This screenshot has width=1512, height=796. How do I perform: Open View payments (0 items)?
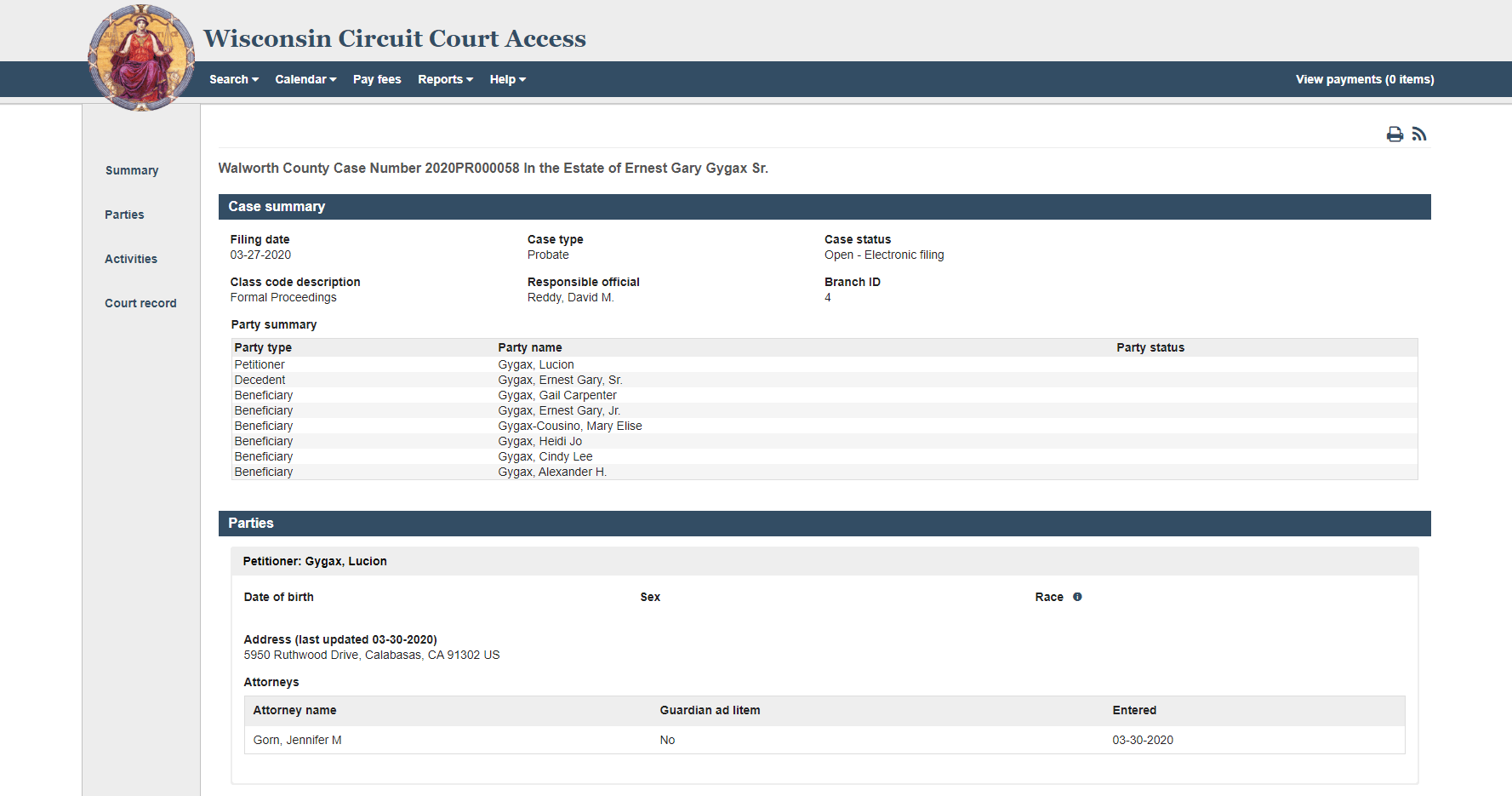click(x=1365, y=79)
